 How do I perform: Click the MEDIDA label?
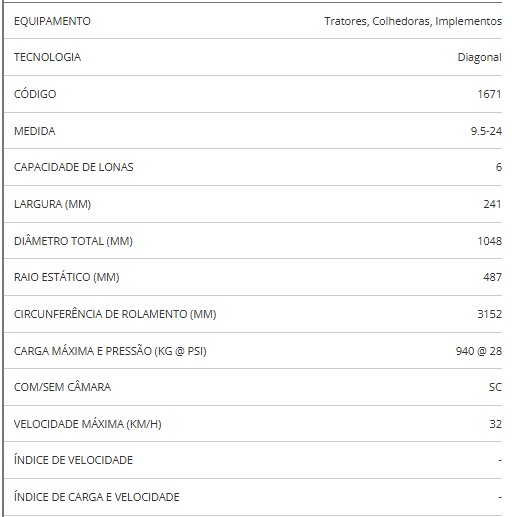click(x=35, y=131)
